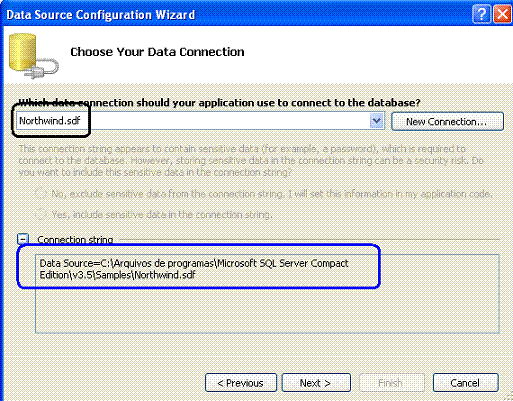This screenshot has width=513, height=401.
Task: Click the disabled Finish button
Action: tap(391, 383)
